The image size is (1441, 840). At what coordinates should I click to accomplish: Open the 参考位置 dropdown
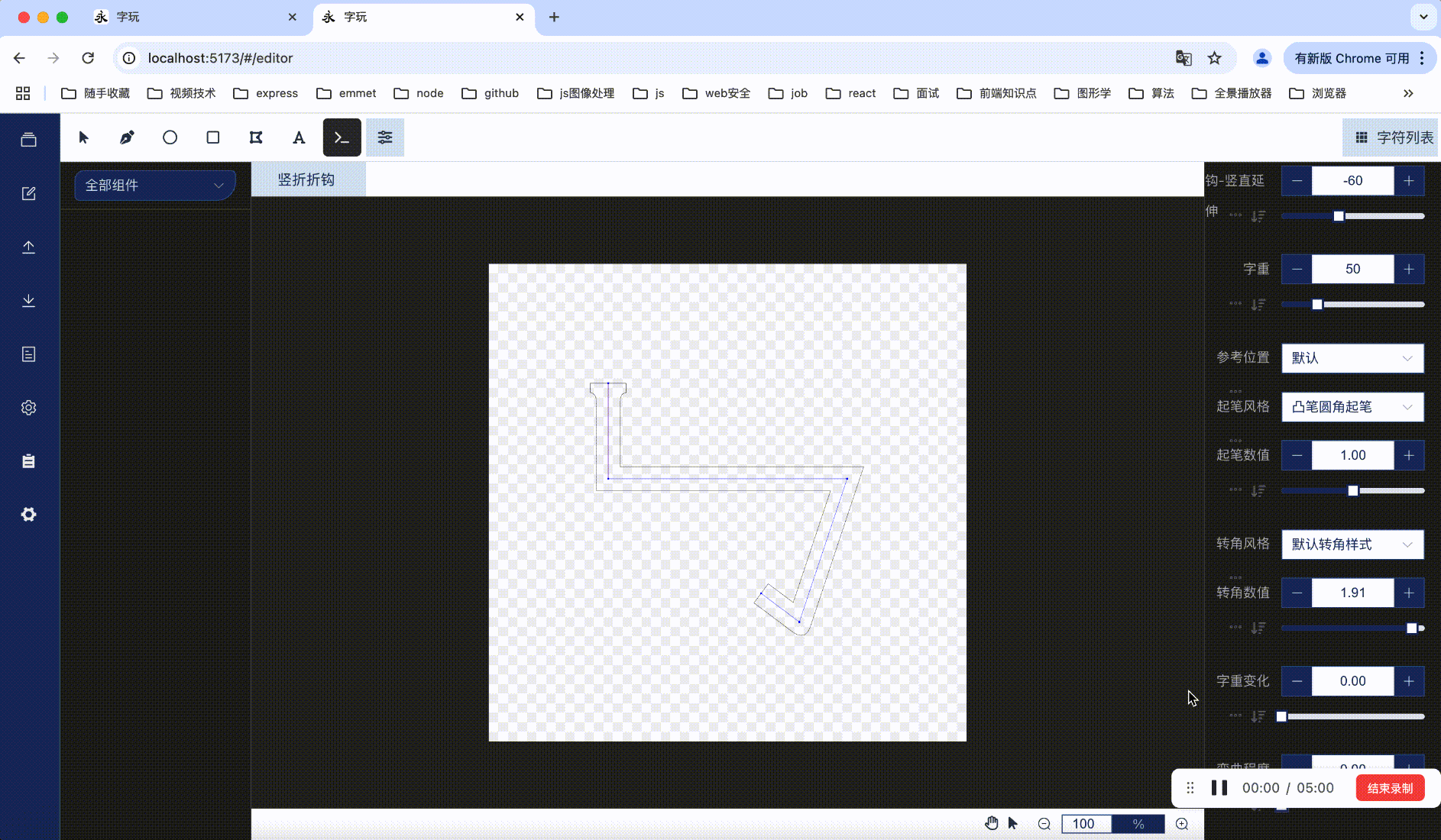coord(1351,357)
